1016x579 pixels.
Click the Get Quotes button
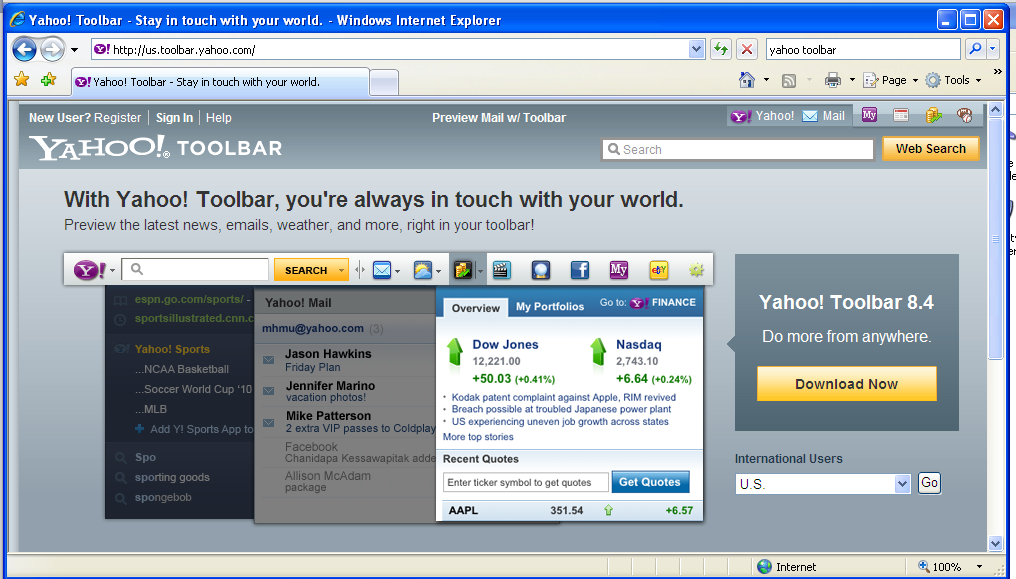650,482
